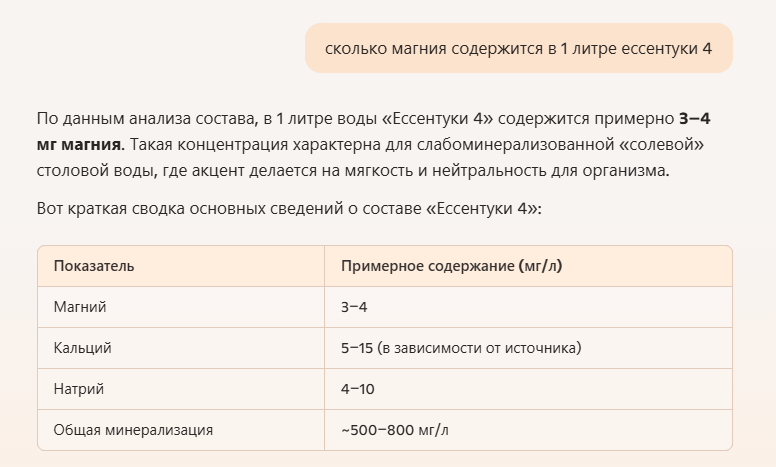Click the "~500–800 мг/л" mineralization value
The width and height of the screenshot is (776, 467).
[x=394, y=430]
